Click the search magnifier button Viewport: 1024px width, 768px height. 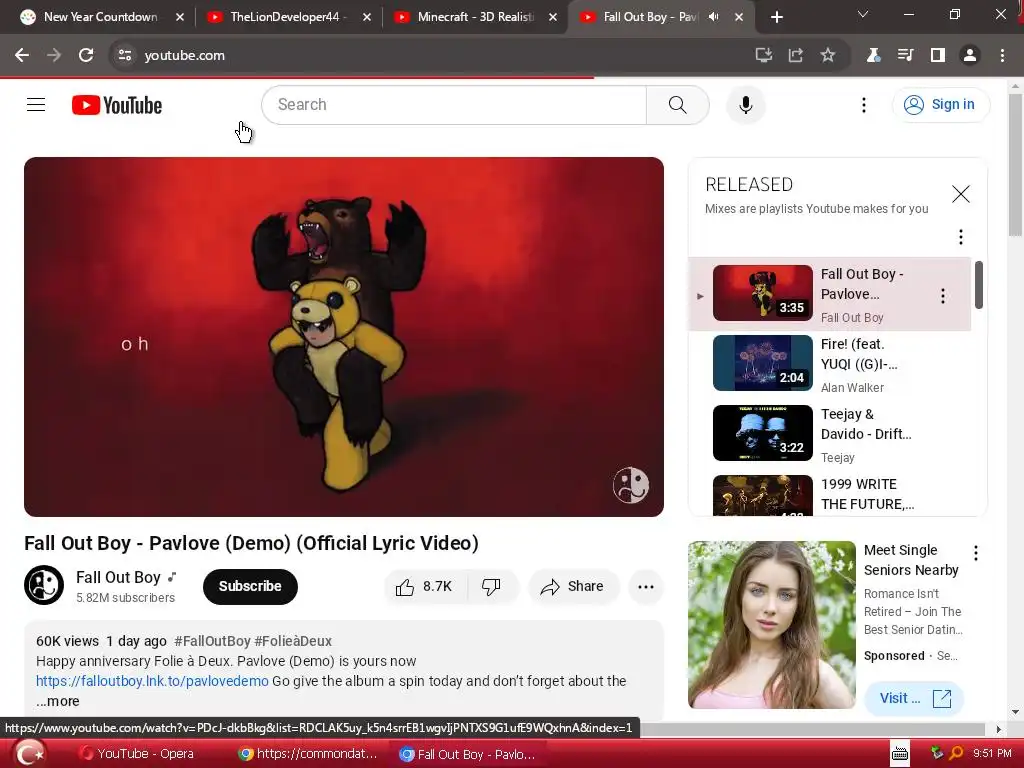point(677,104)
